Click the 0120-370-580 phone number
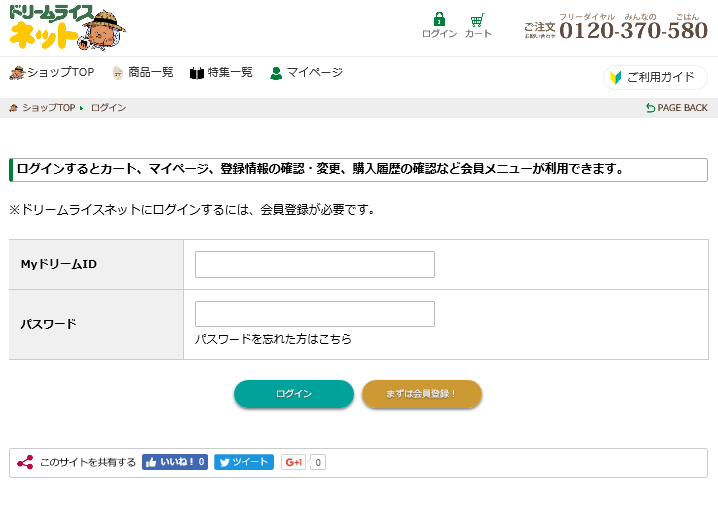The height and width of the screenshot is (516, 718). pyautogui.click(x=633, y=31)
